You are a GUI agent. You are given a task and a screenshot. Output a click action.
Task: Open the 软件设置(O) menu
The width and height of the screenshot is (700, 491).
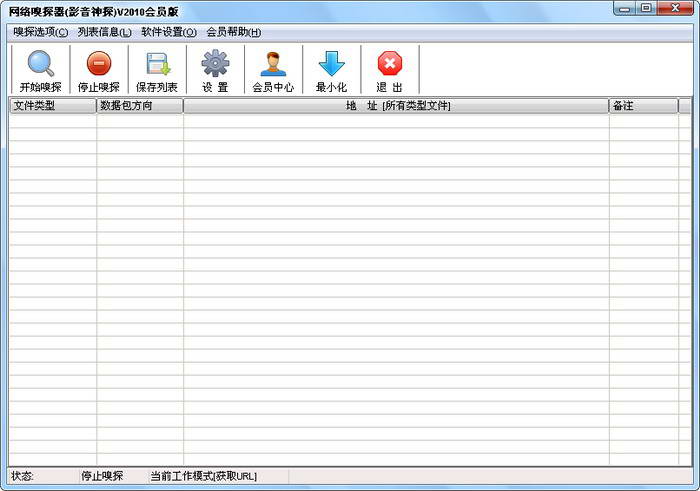click(x=169, y=32)
